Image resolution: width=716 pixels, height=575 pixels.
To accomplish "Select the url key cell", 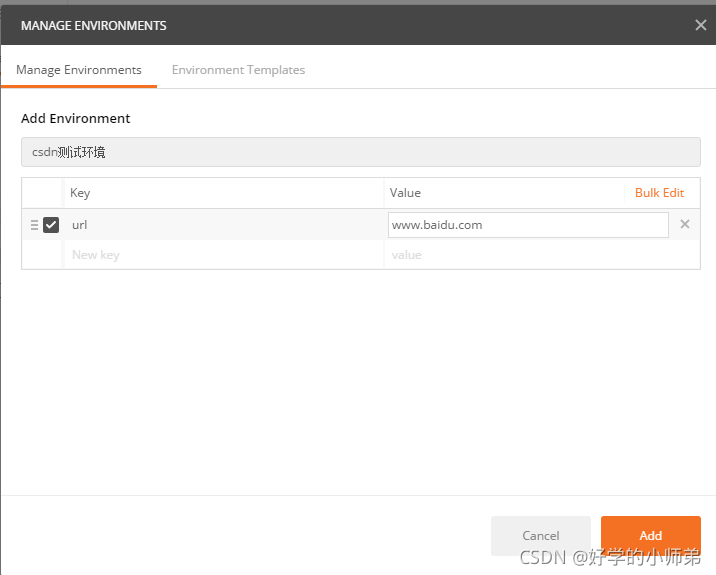I will [224, 225].
